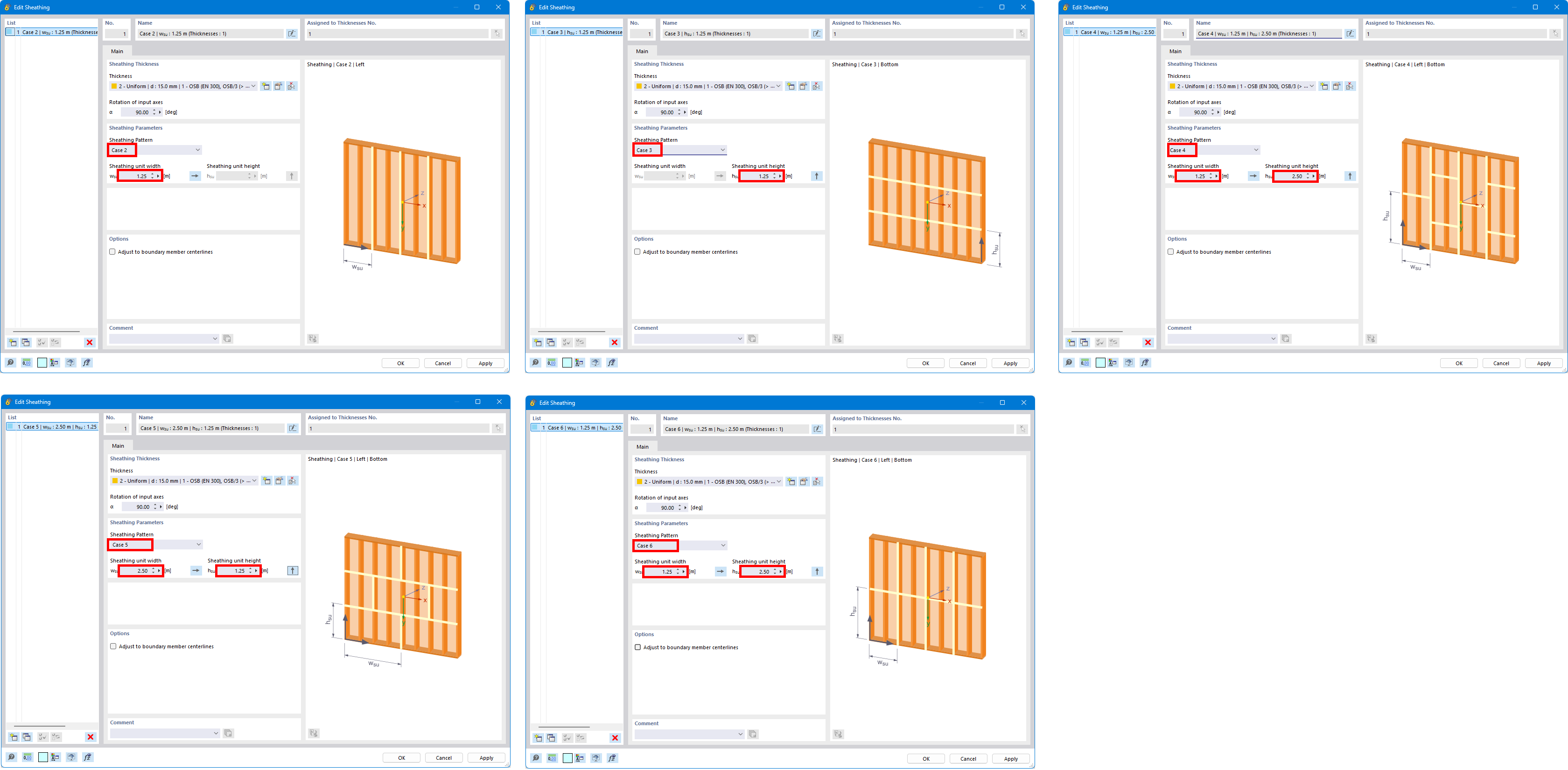Confirm Case 4 settings with OK
This screenshot has width=1568, height=770.
[1458, 363]
